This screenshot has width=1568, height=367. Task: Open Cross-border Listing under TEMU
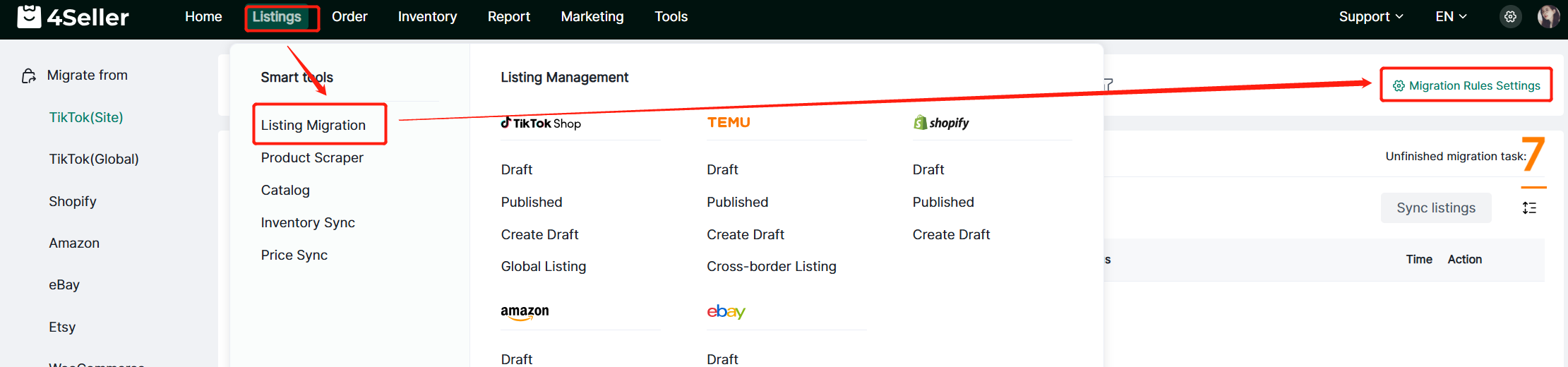click(x=771, y=267)
